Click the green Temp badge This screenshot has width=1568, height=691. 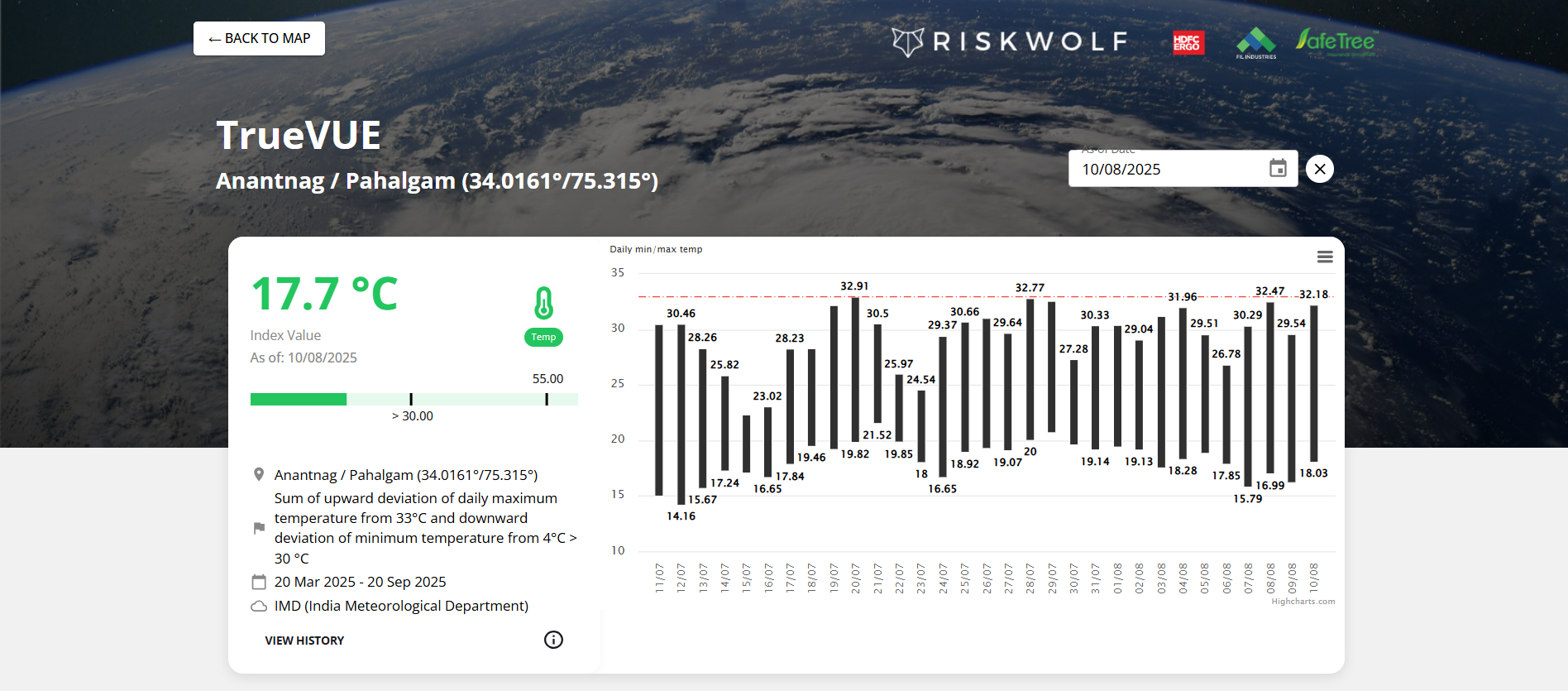[x=543, y=337]
